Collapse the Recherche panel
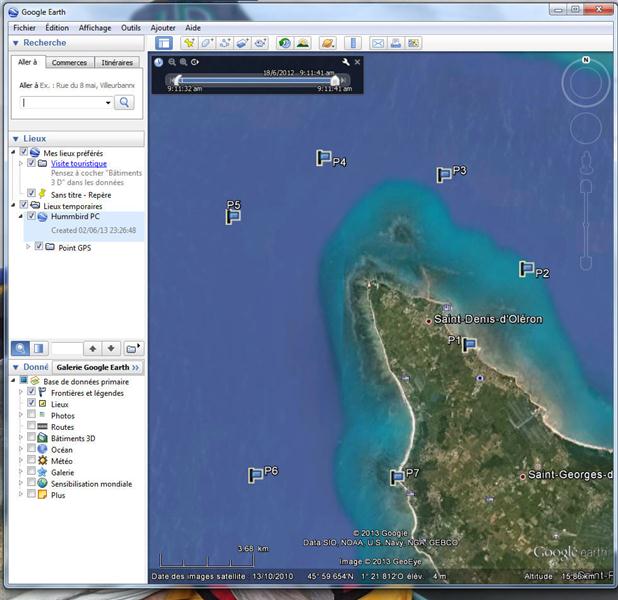Screen dimensions: 618x600 [x=15, y=43]
